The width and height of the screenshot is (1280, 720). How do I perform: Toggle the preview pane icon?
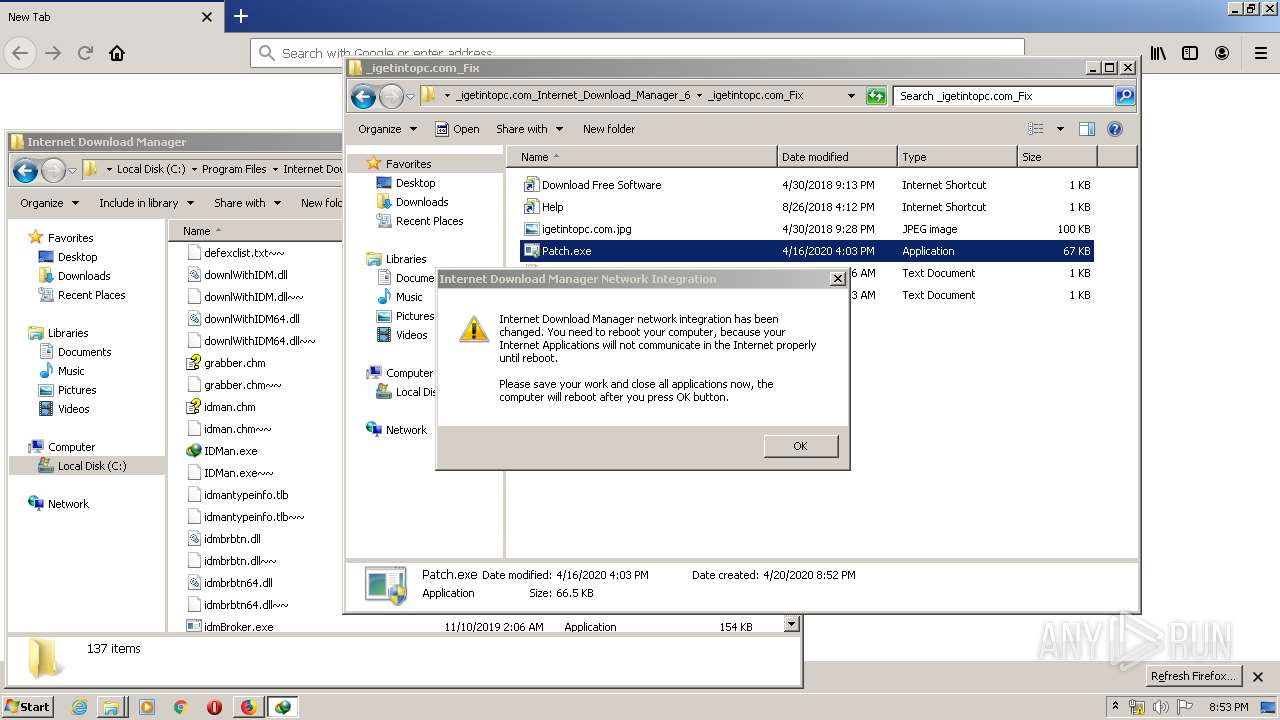[x=1087, y=129]
